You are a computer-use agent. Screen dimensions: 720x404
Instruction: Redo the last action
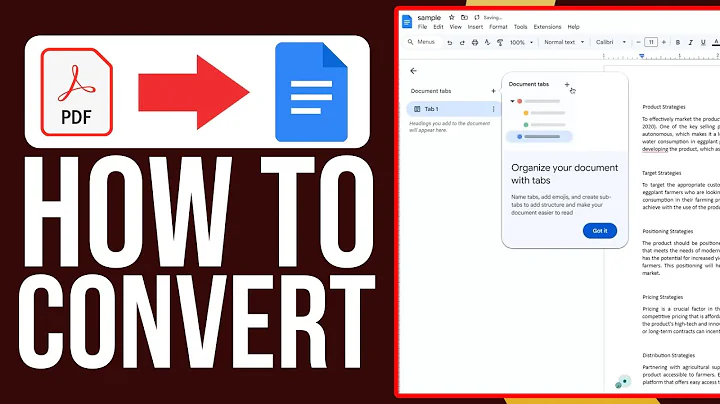coord(462,42)
